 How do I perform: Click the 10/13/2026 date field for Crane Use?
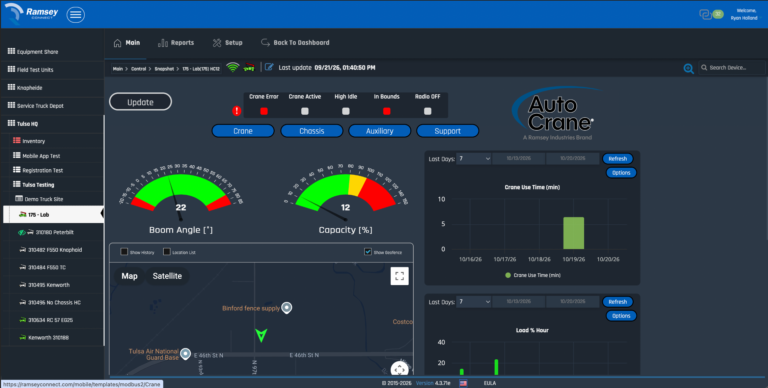[x=519, y=159]
